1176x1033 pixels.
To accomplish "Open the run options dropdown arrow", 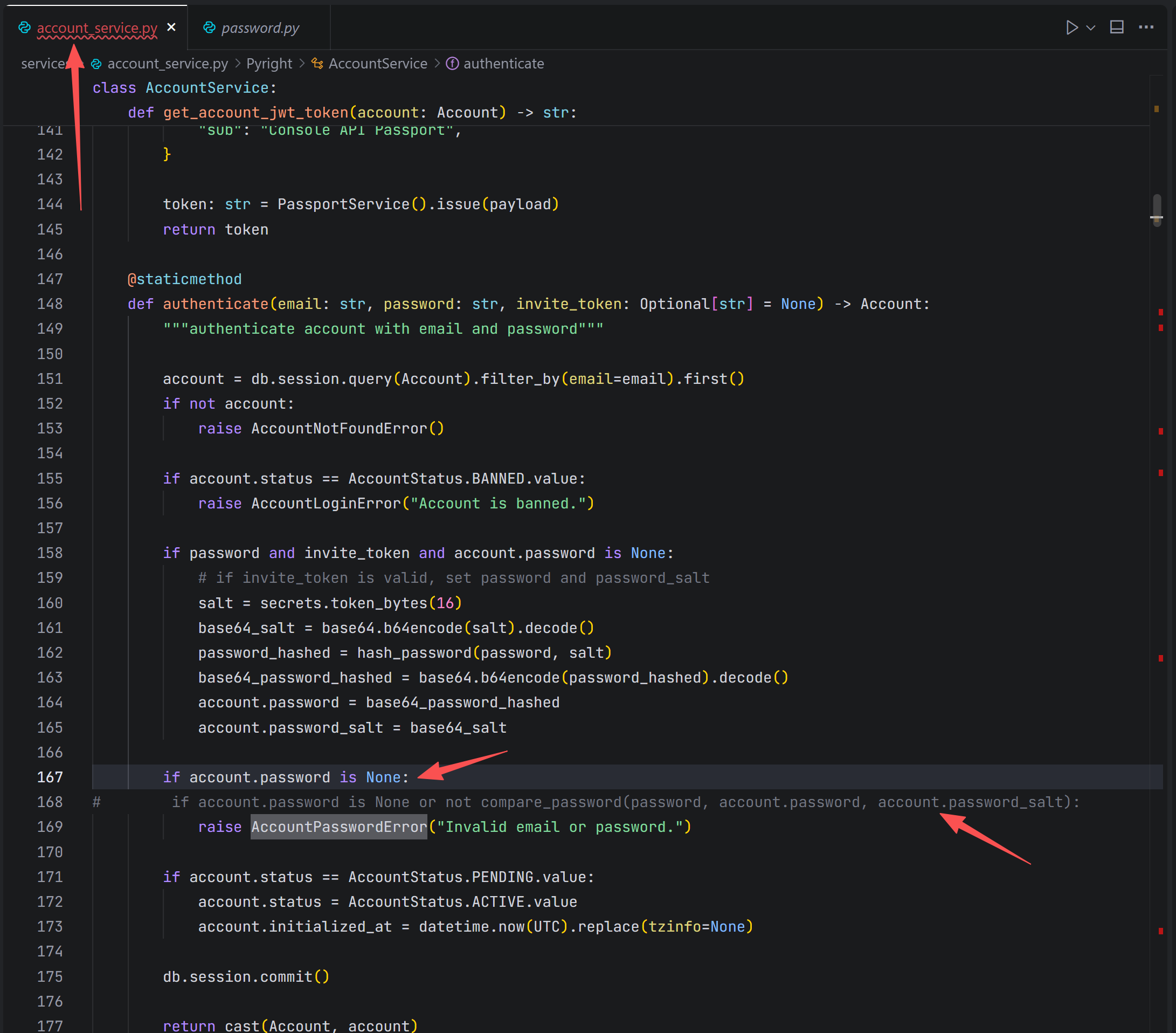I will 1090,27.
